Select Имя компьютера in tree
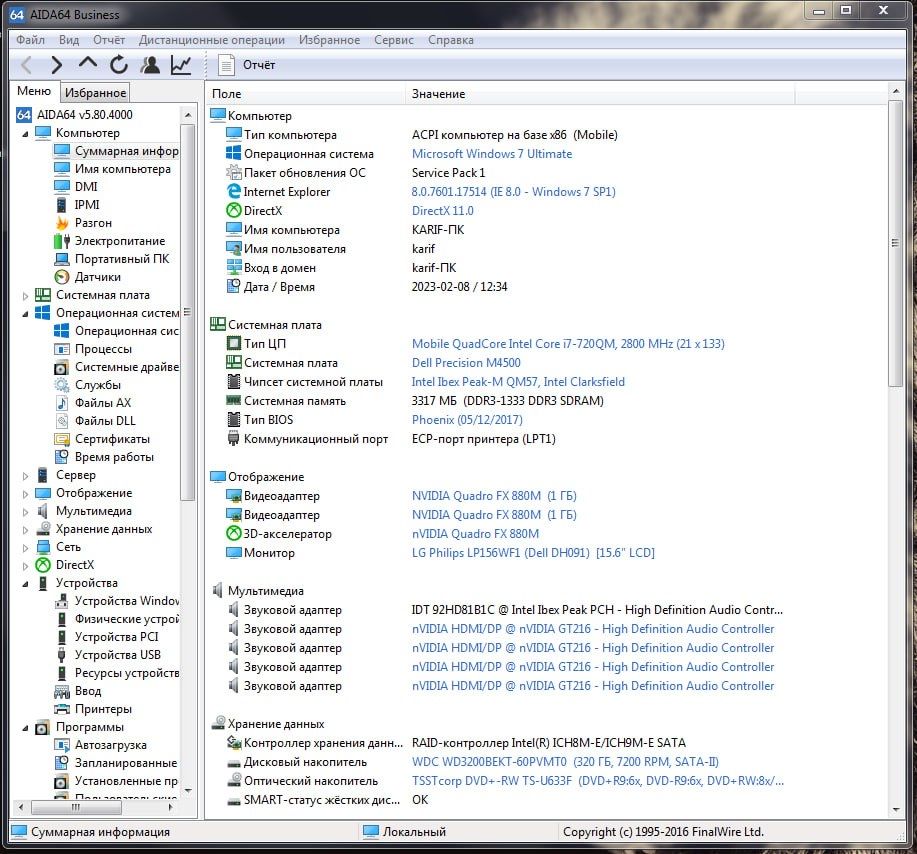Screen dimensions: 917x854 click(122, 168)
